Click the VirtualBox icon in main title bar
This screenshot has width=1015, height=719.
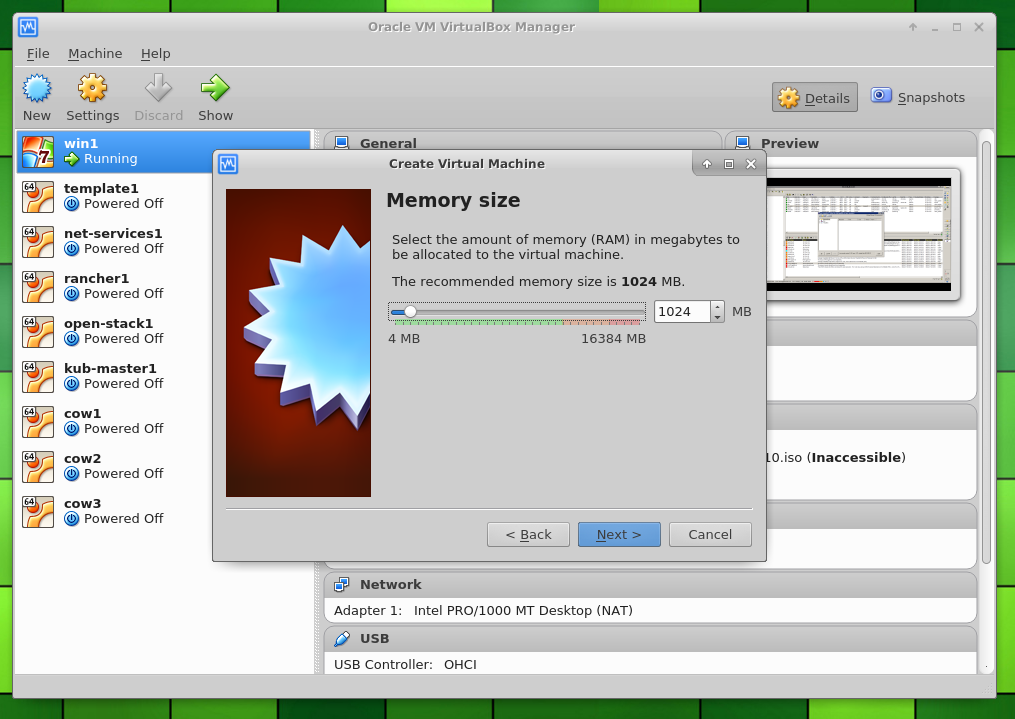tap(28, 27)
